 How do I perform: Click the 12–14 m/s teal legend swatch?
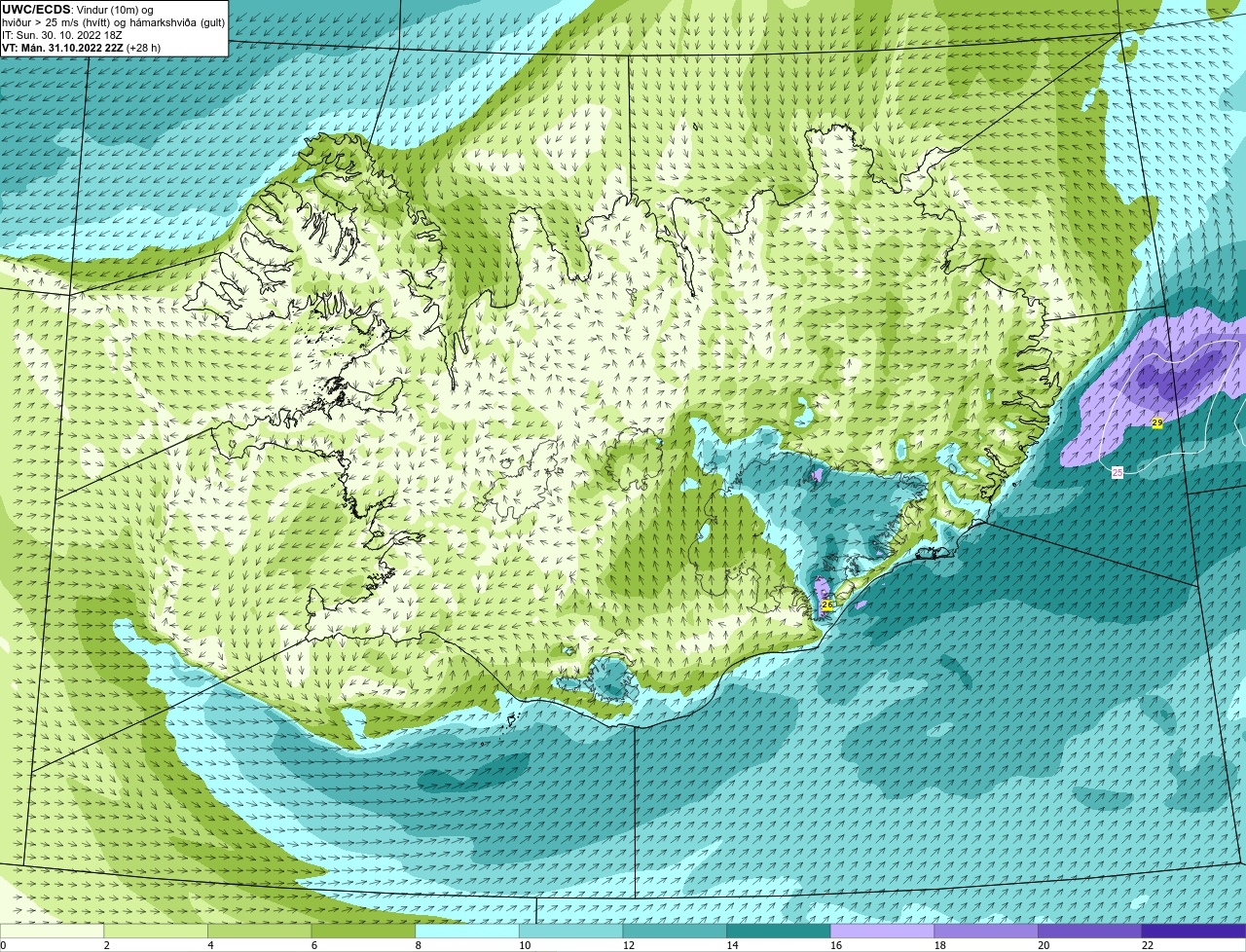(x=675, y=931)
